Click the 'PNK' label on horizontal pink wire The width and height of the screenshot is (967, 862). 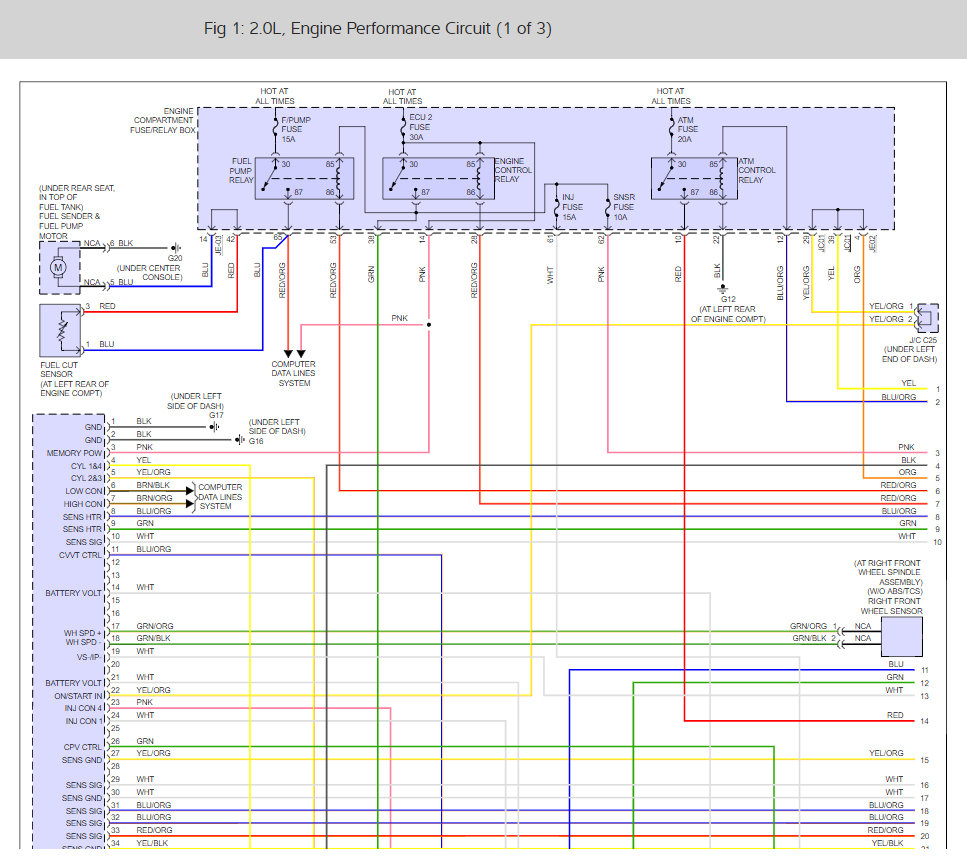point(400,318)
